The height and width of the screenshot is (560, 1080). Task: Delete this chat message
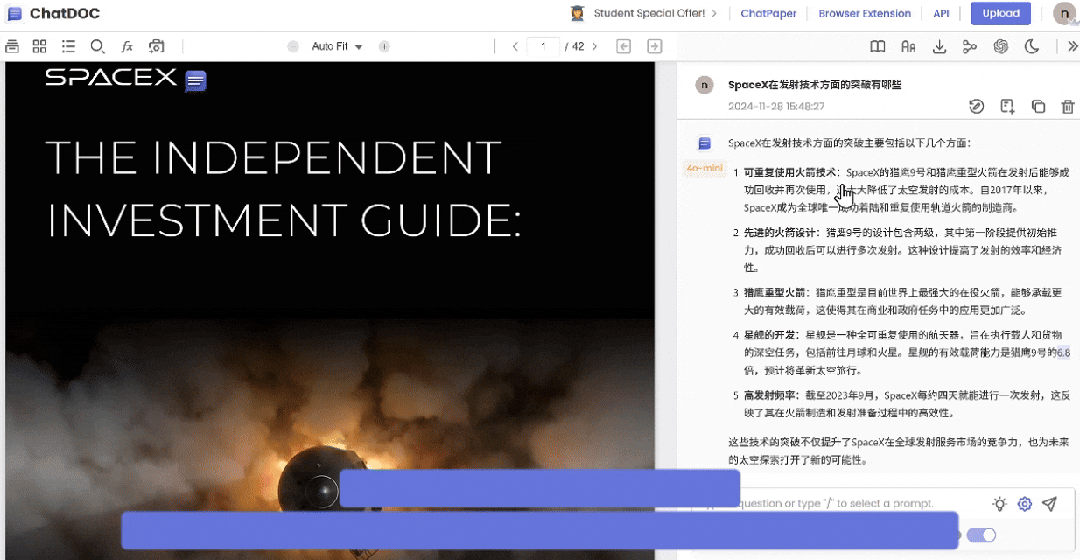[x=1068, y=106]
